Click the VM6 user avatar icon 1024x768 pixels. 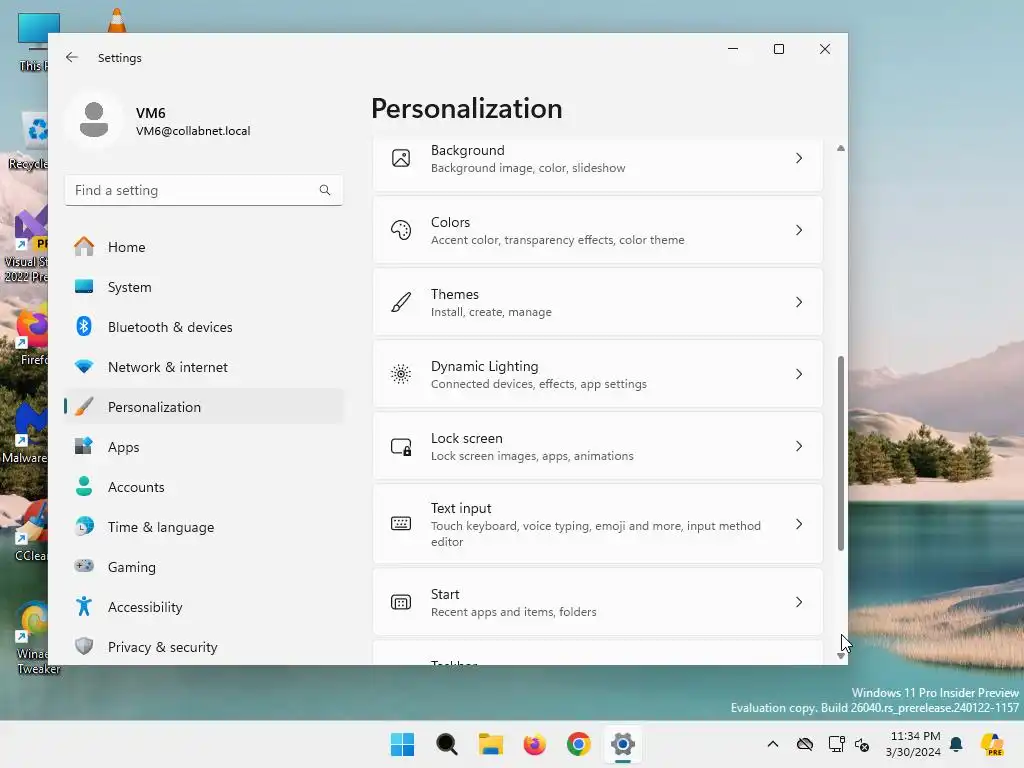point(94,120)
